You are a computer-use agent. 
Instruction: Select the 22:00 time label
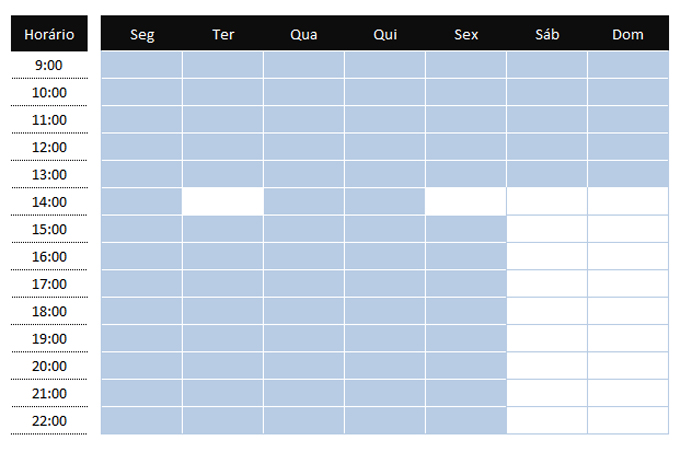[x=49, y=421]
